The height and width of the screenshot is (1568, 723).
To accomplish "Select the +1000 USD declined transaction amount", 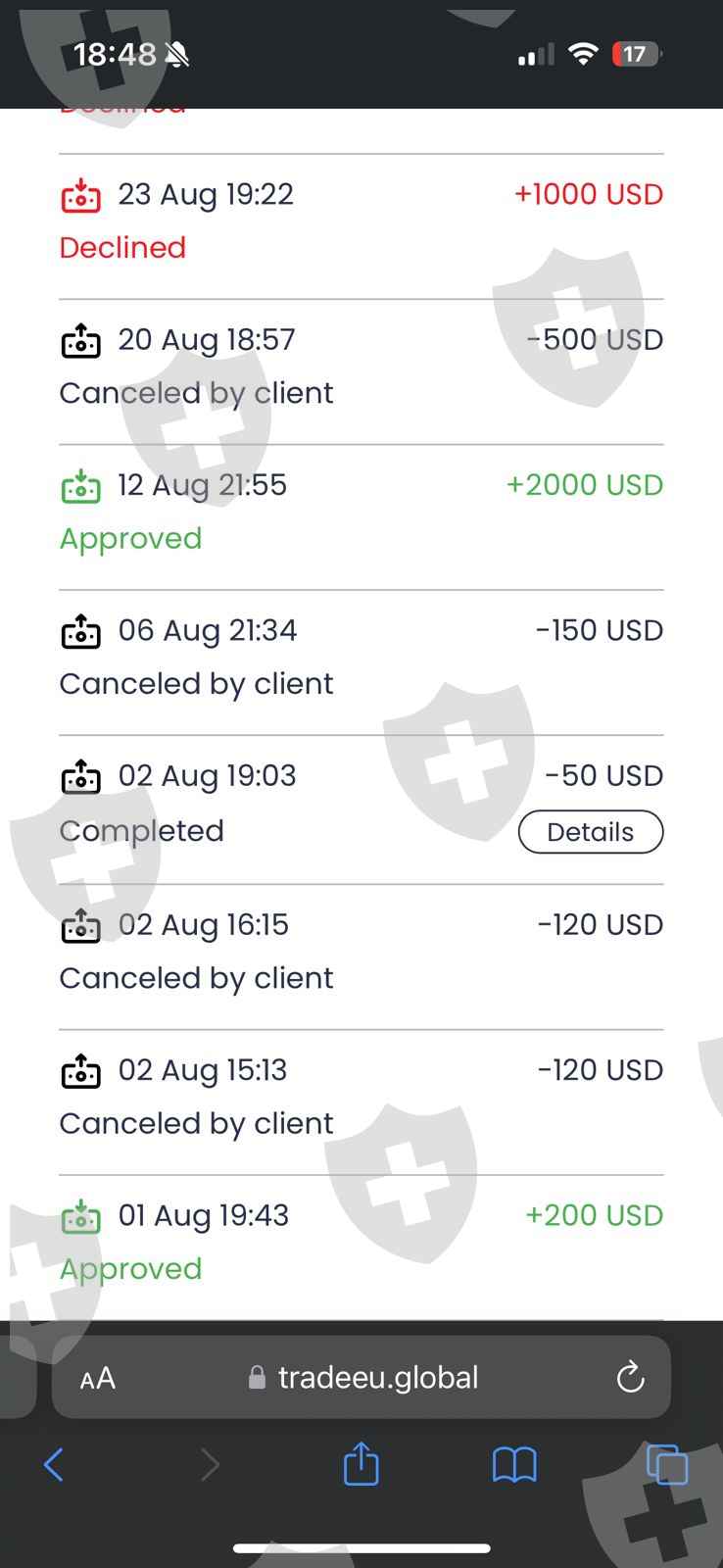I will pyautogui.click(x=589, y=194).
